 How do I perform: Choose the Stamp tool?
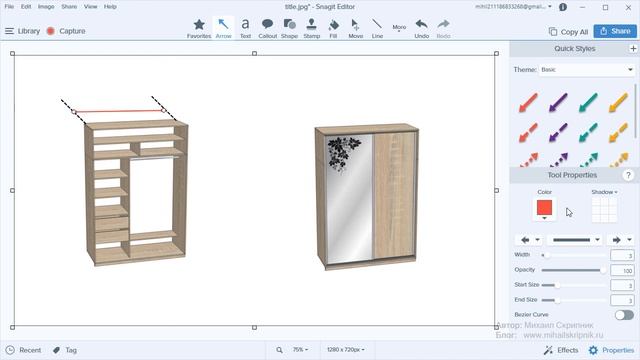311,28
